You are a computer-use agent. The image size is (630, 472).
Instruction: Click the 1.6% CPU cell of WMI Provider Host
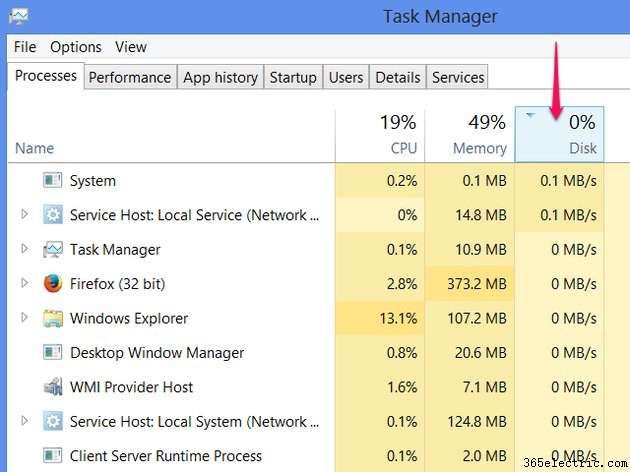[380, 387]
